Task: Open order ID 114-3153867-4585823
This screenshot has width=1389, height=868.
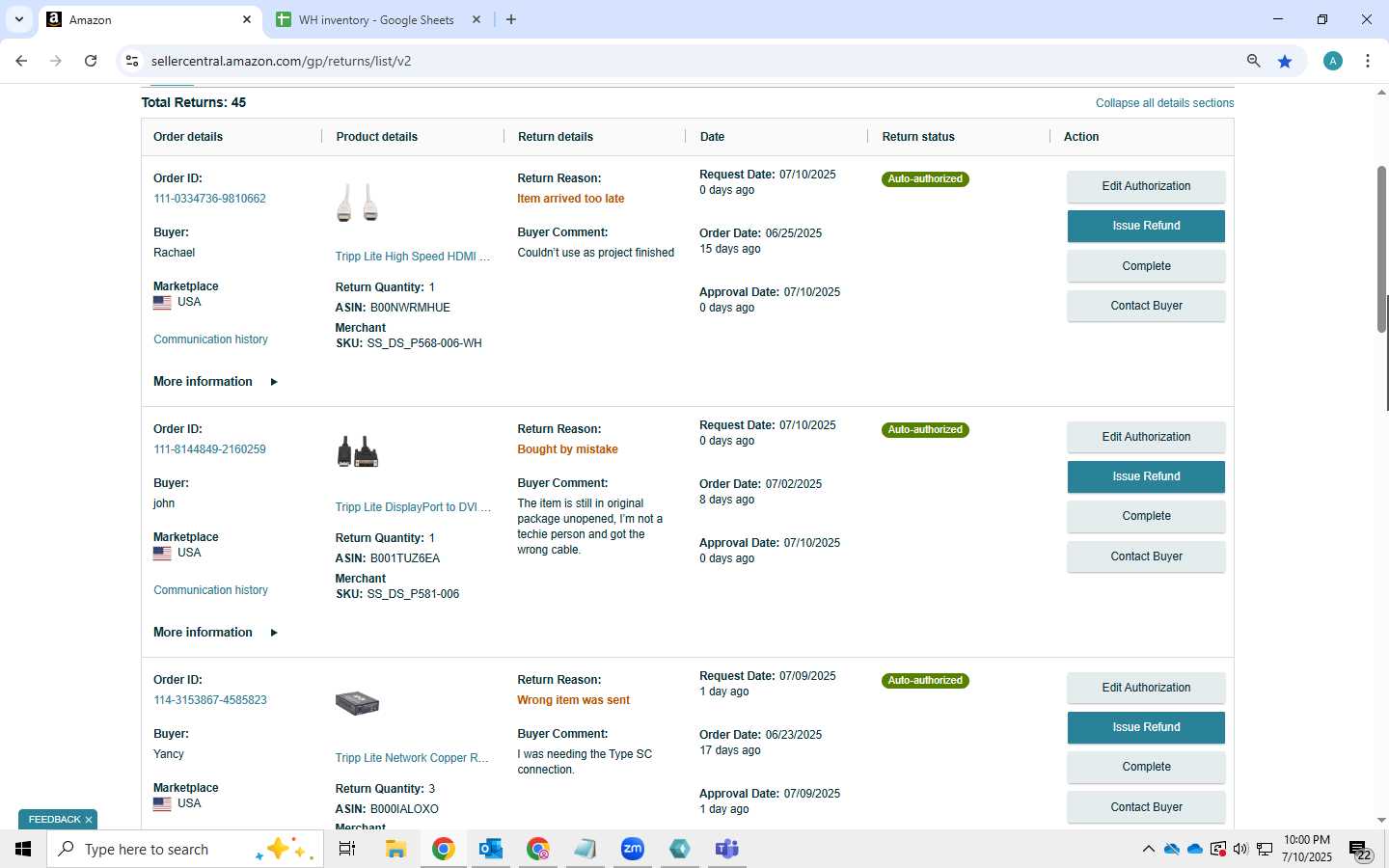Action: (x=210, y=700)
